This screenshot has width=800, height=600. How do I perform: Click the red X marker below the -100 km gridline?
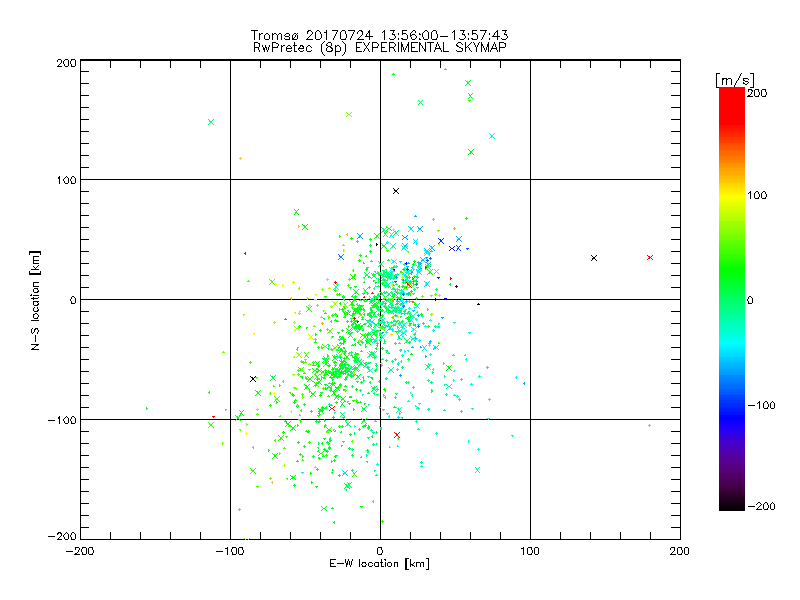[397, 435]
